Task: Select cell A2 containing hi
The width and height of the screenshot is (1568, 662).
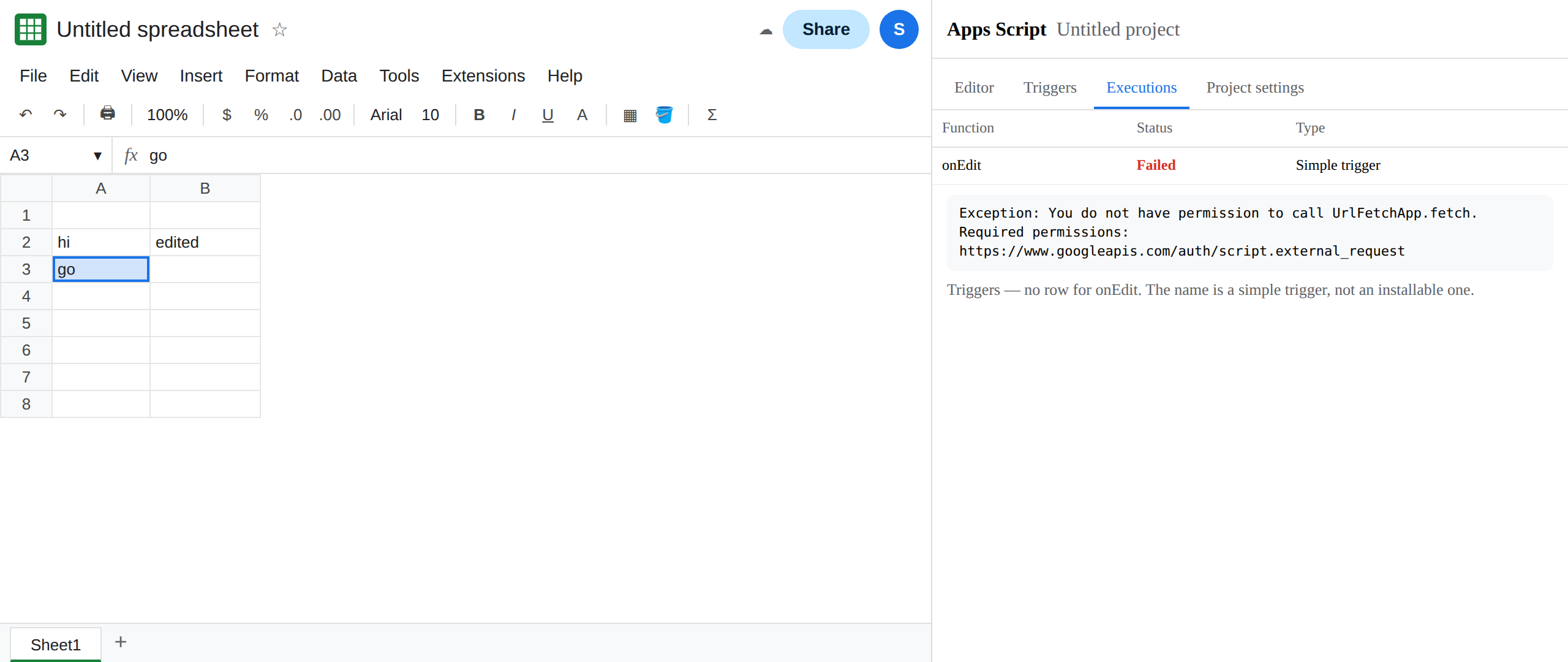Action: pyautogui.click(x=101, y=242)
